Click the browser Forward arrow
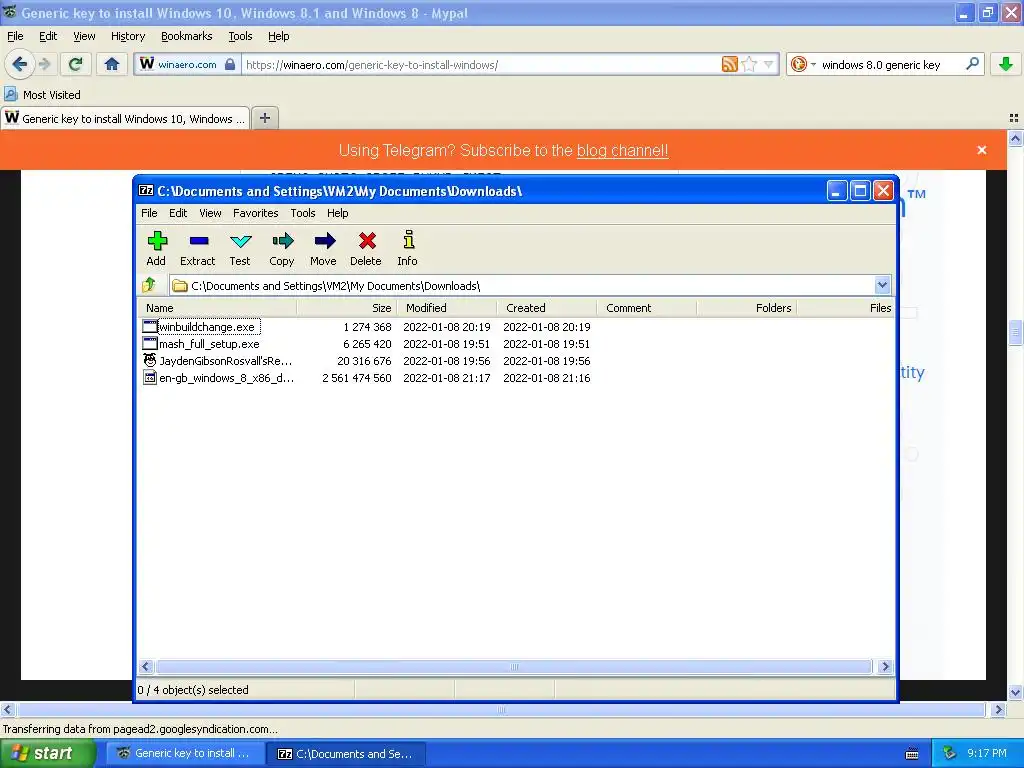The height and width of the screenshot is (768, 1024). pos(44,64)
